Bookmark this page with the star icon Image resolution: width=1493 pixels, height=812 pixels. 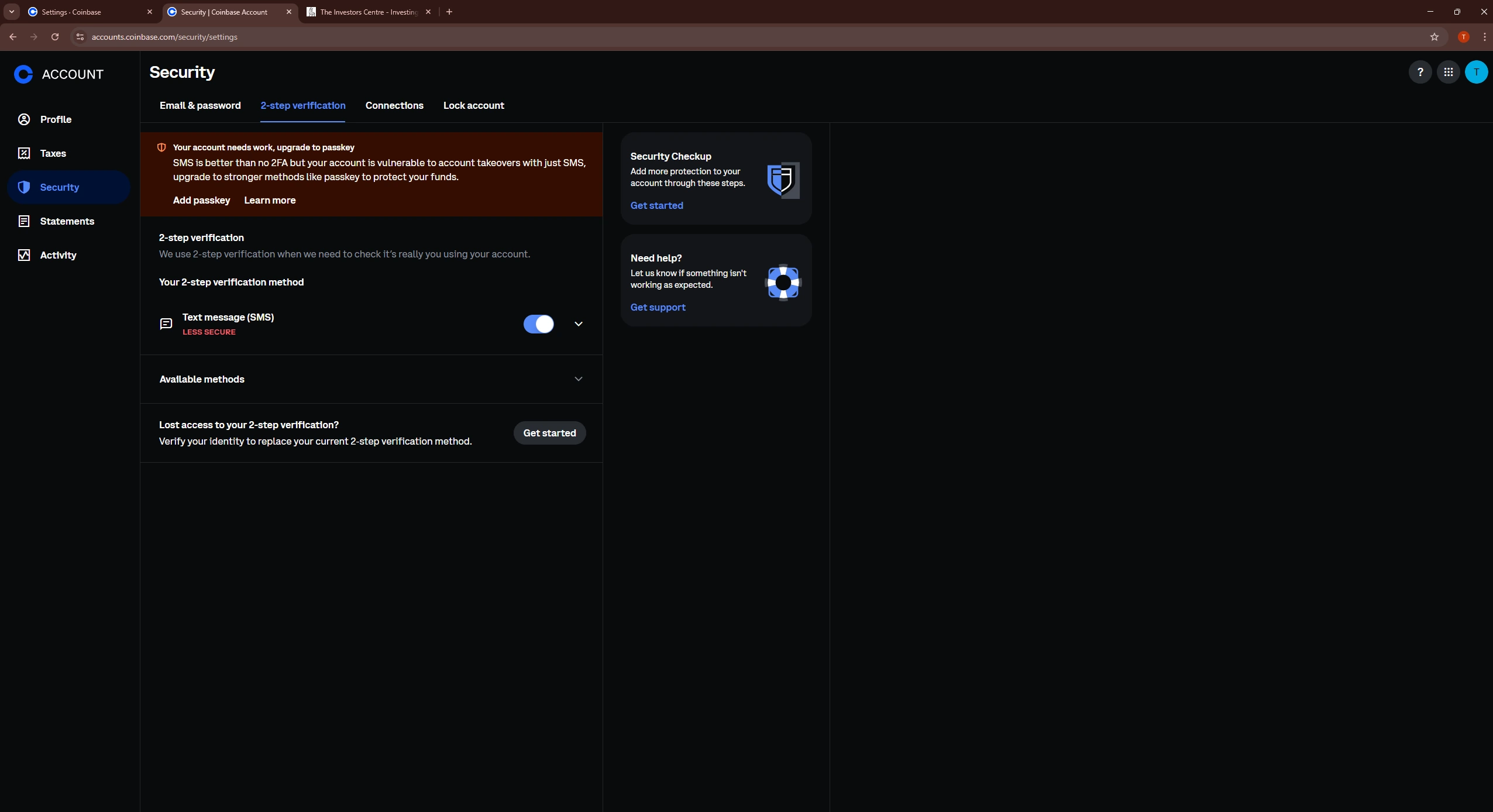point(1434,37)
